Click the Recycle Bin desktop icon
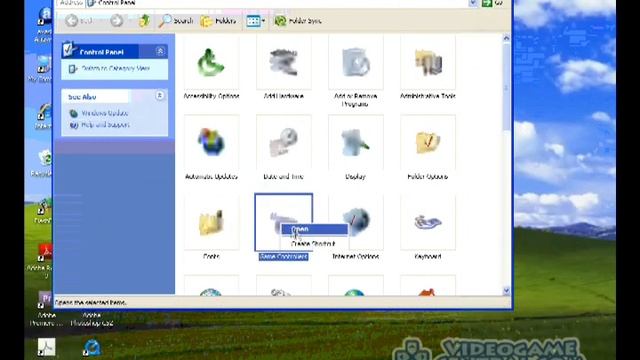 (x=43, y=163)
